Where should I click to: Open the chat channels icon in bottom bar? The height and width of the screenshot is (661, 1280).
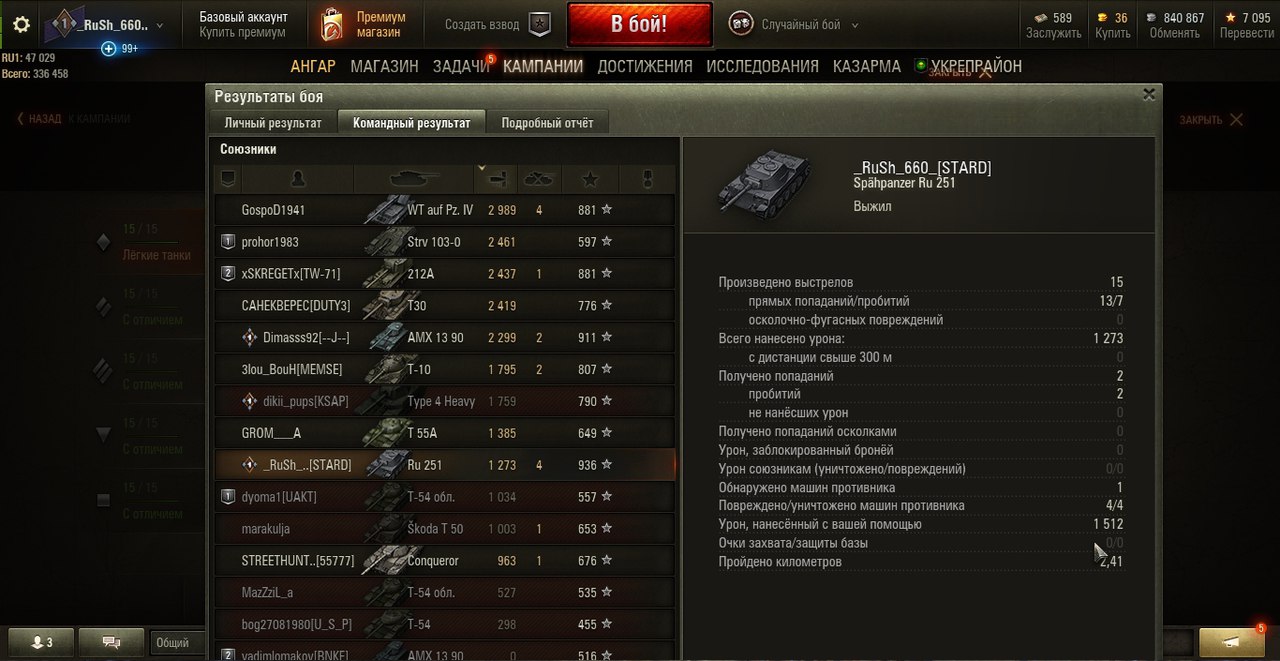tap(111, 642)
